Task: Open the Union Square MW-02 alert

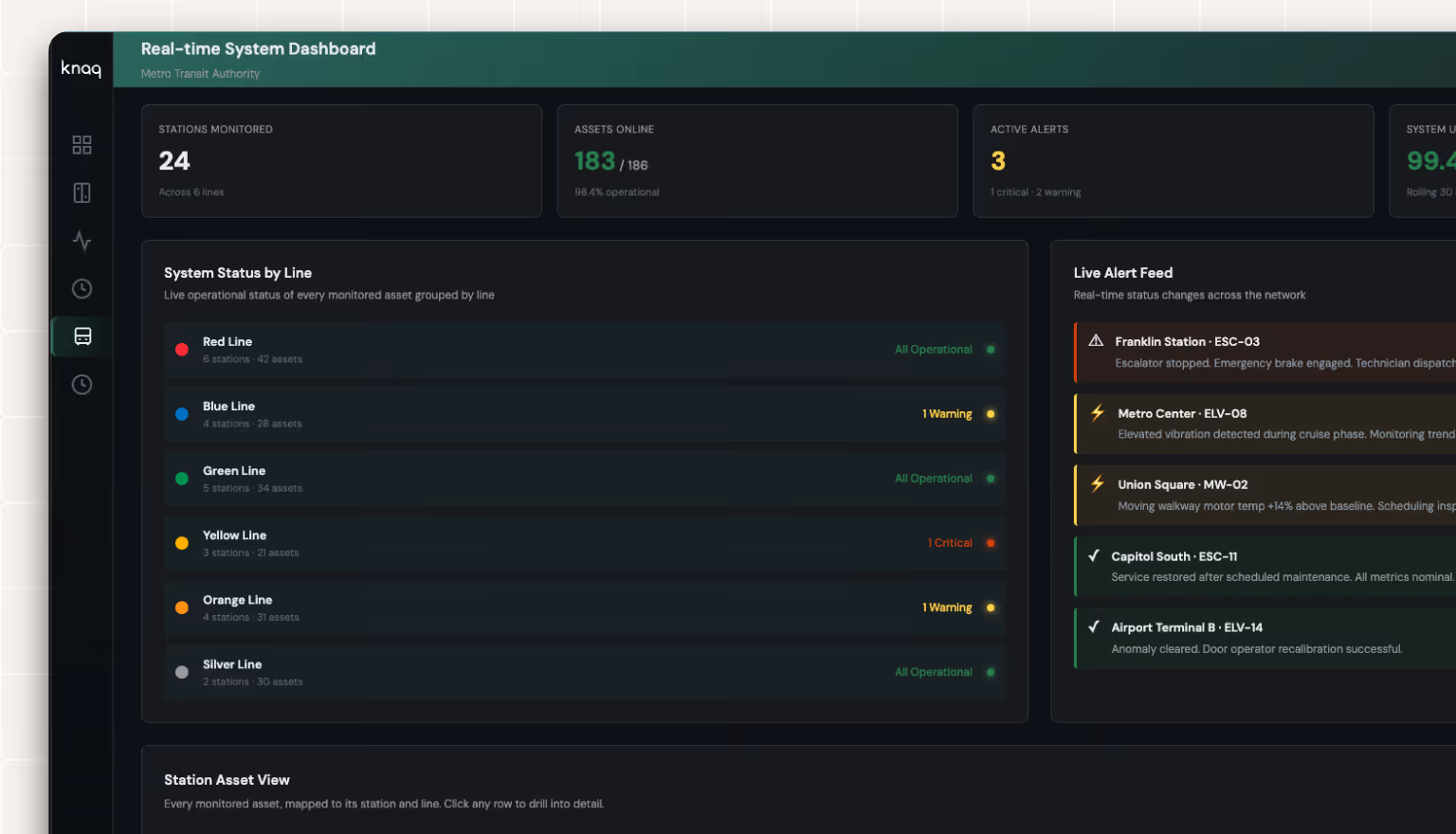Action: pos(1265,495)
